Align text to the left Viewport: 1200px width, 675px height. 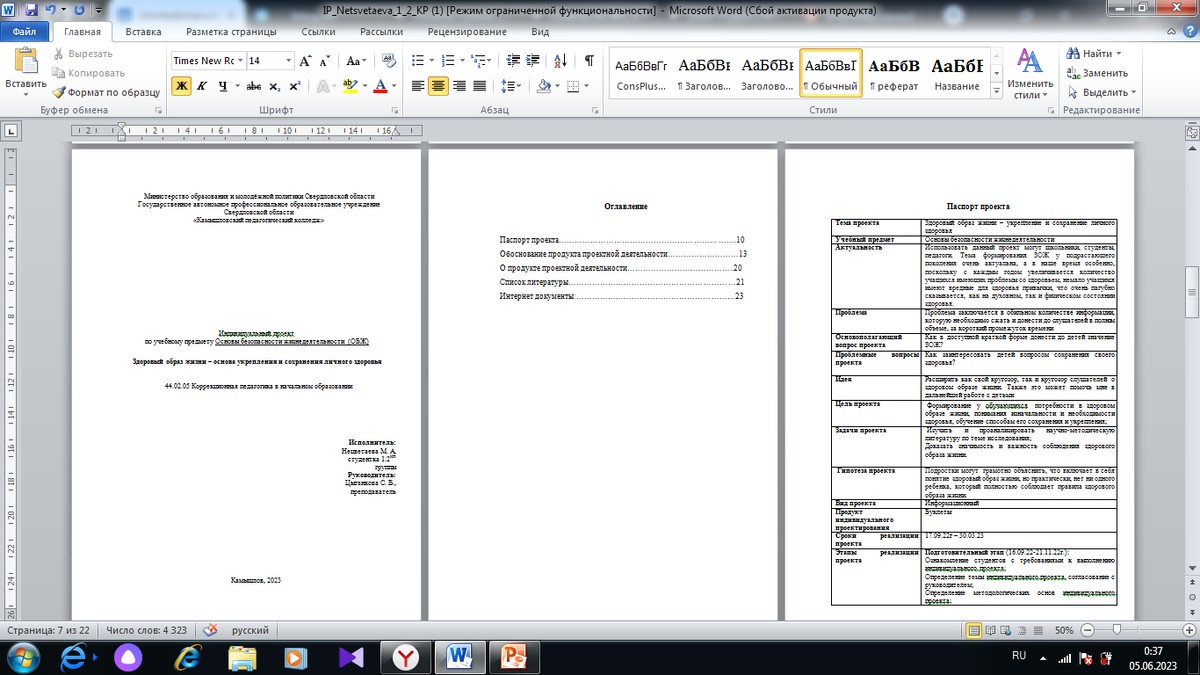(x=418, y=86)
